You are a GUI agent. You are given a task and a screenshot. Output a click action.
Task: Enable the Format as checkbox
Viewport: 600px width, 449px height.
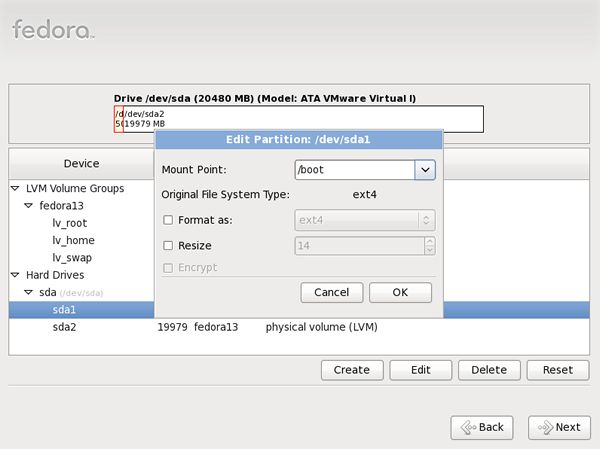(168, 220)
